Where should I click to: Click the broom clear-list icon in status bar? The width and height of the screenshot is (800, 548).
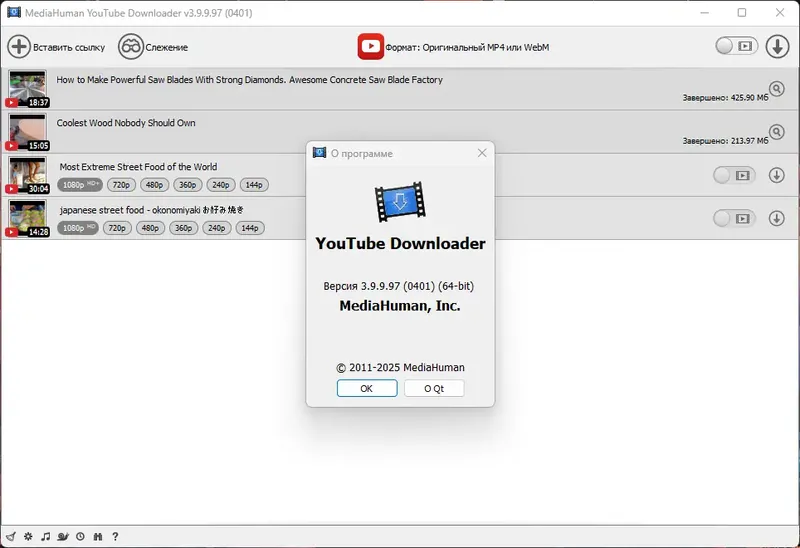(11, 536)
